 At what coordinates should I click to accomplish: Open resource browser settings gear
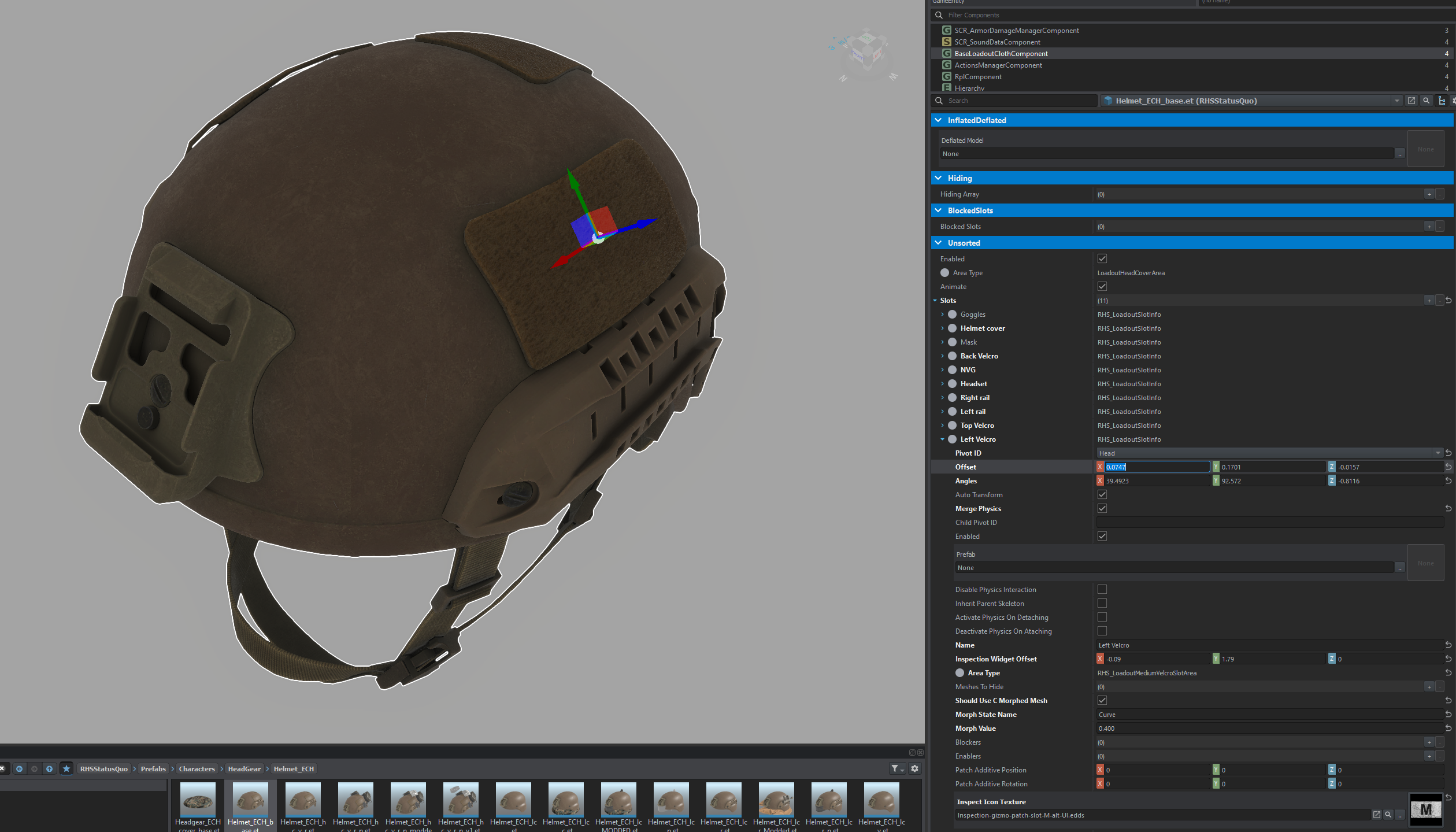click(x=914, y=768)
